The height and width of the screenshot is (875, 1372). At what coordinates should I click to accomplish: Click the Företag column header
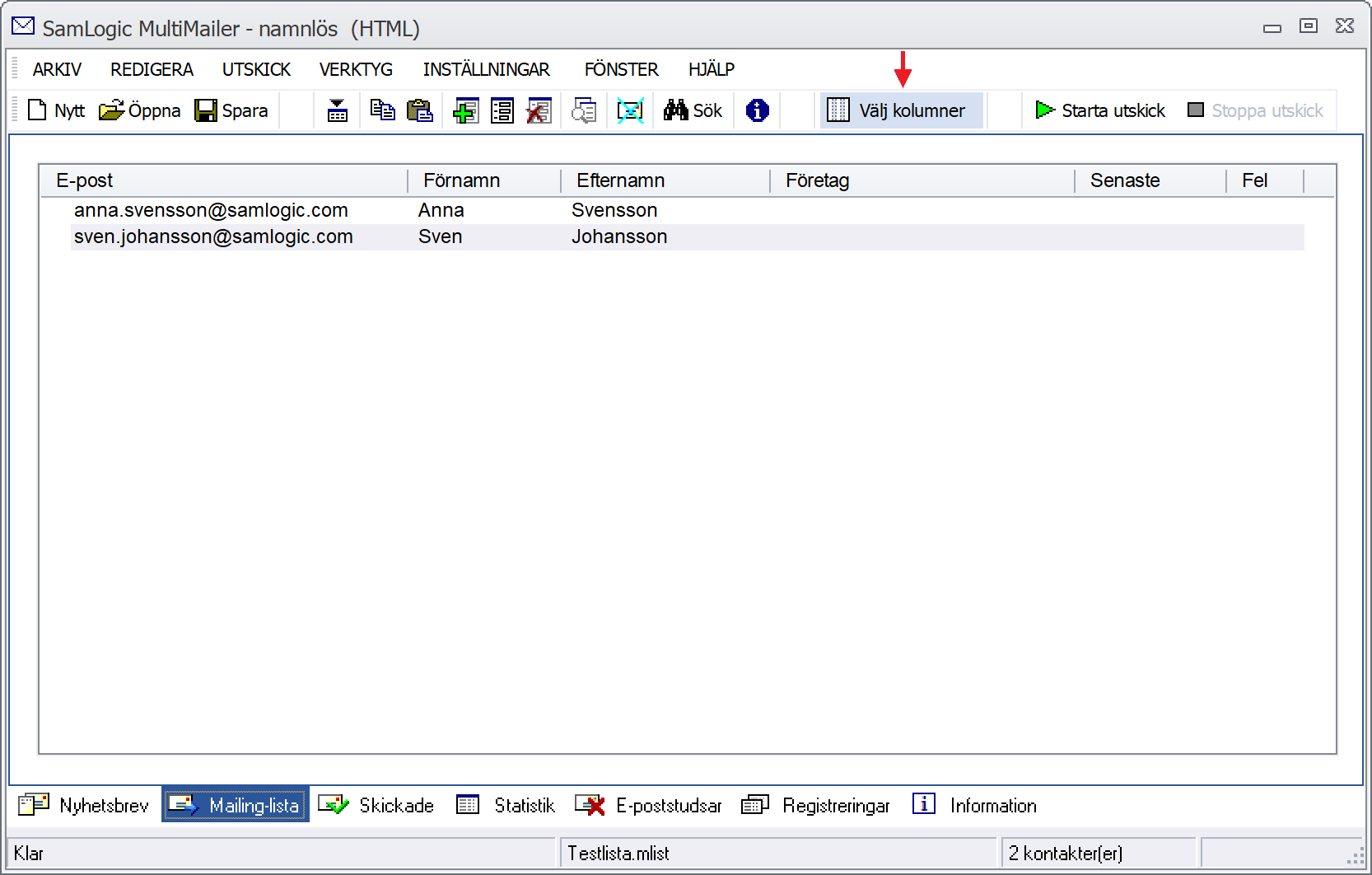pyautogui.click(x=922, y=180)
